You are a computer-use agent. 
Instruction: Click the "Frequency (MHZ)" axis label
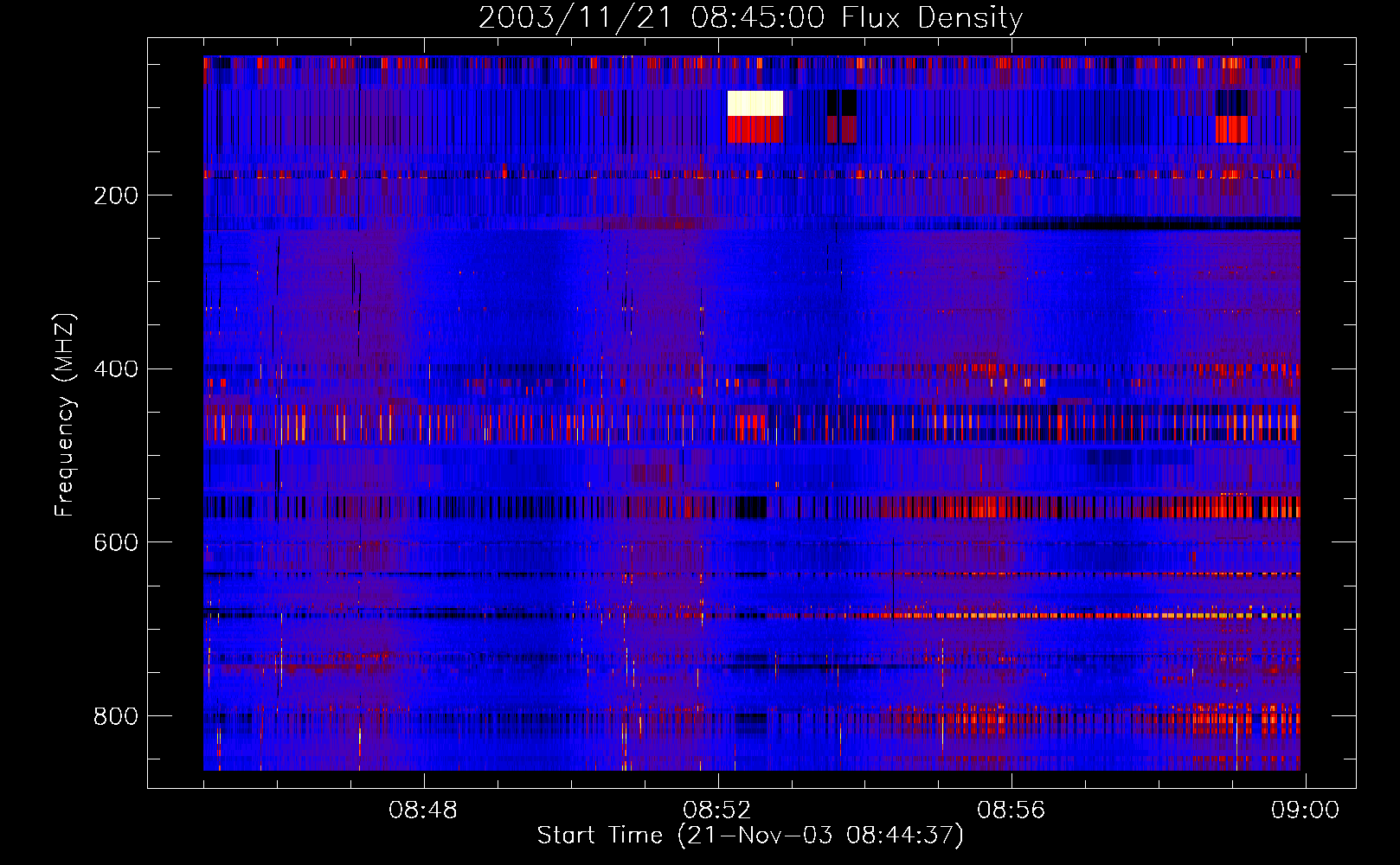[64, 414]
